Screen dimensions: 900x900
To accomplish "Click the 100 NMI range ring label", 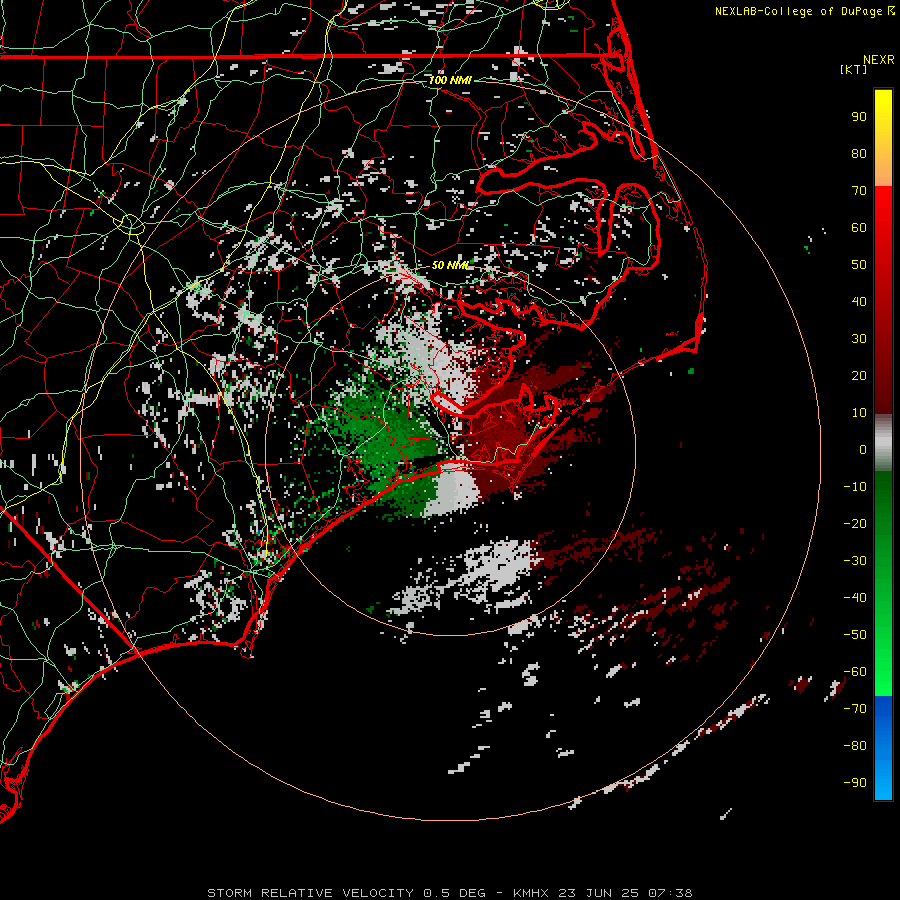I will 450,80.
